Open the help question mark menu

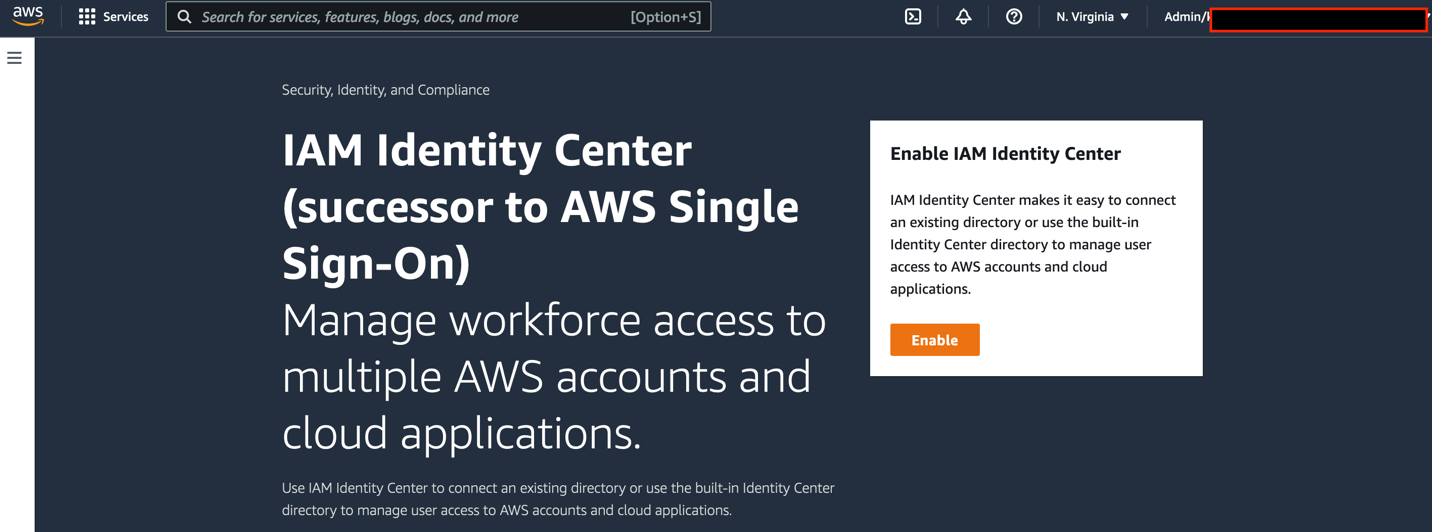[x=1014, y=17]
